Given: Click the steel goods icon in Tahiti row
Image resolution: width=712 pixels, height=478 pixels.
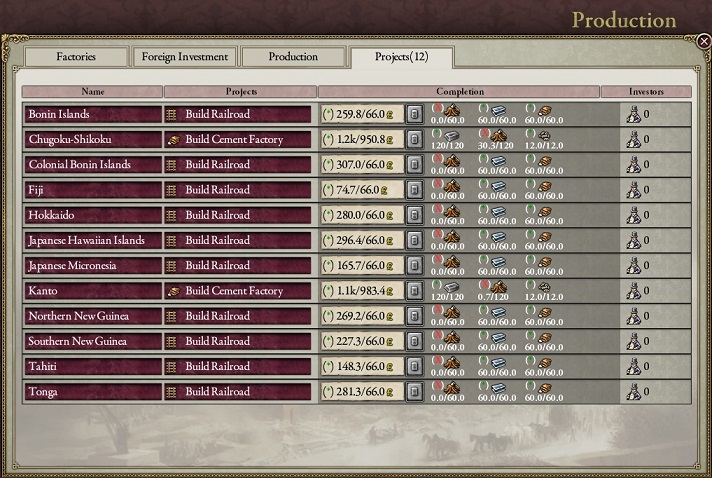Looking at the screenshot, I should [x=498, y=362].
